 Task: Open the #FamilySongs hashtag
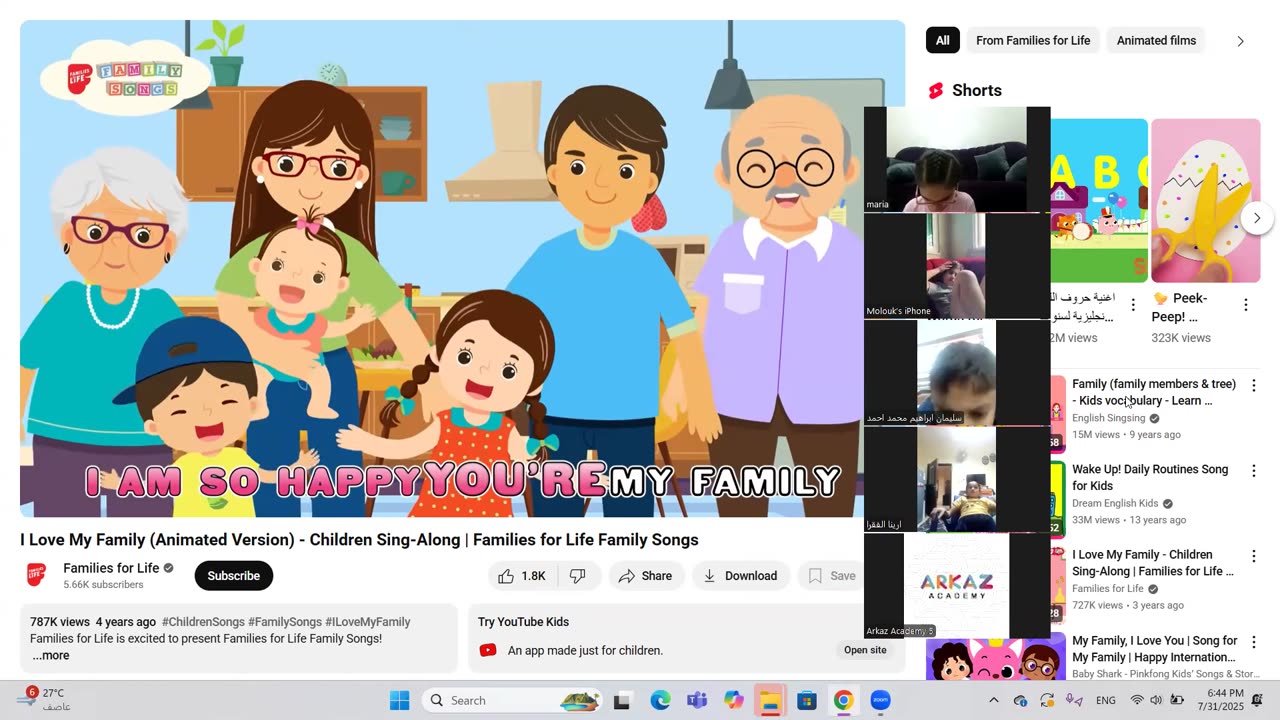[x=285, y=622]
